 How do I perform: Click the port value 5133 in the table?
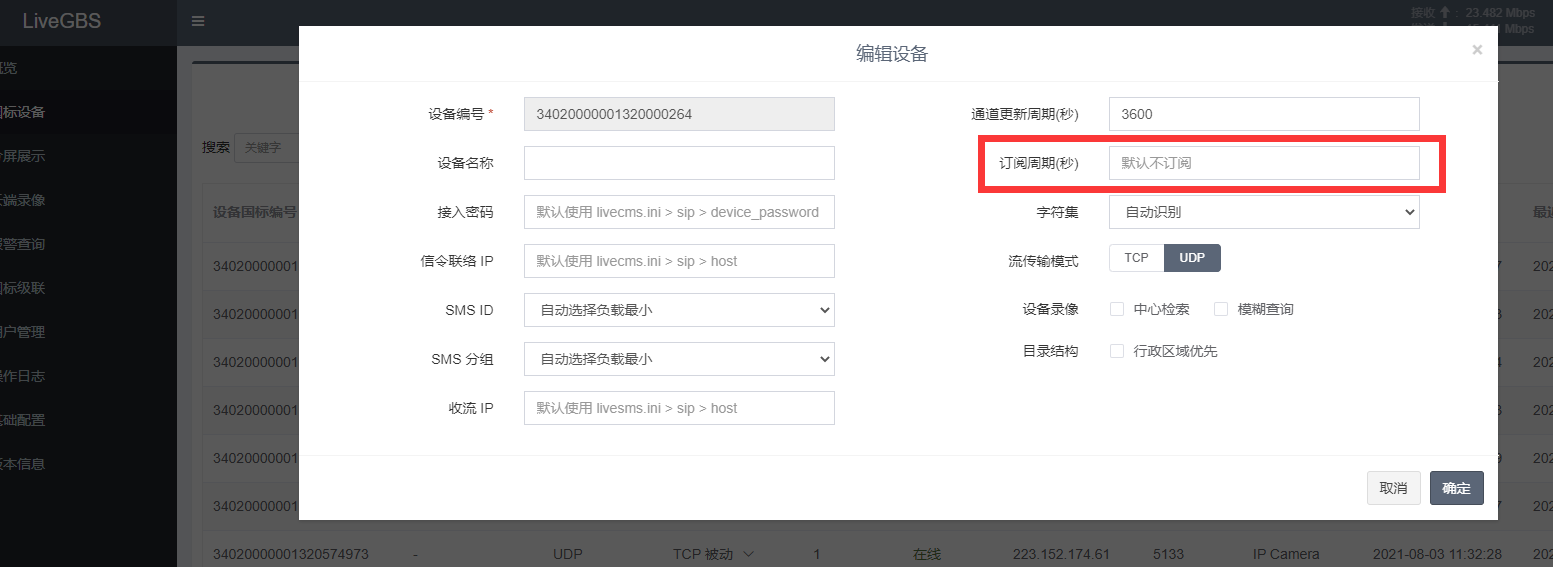[x=1168, y=554]
